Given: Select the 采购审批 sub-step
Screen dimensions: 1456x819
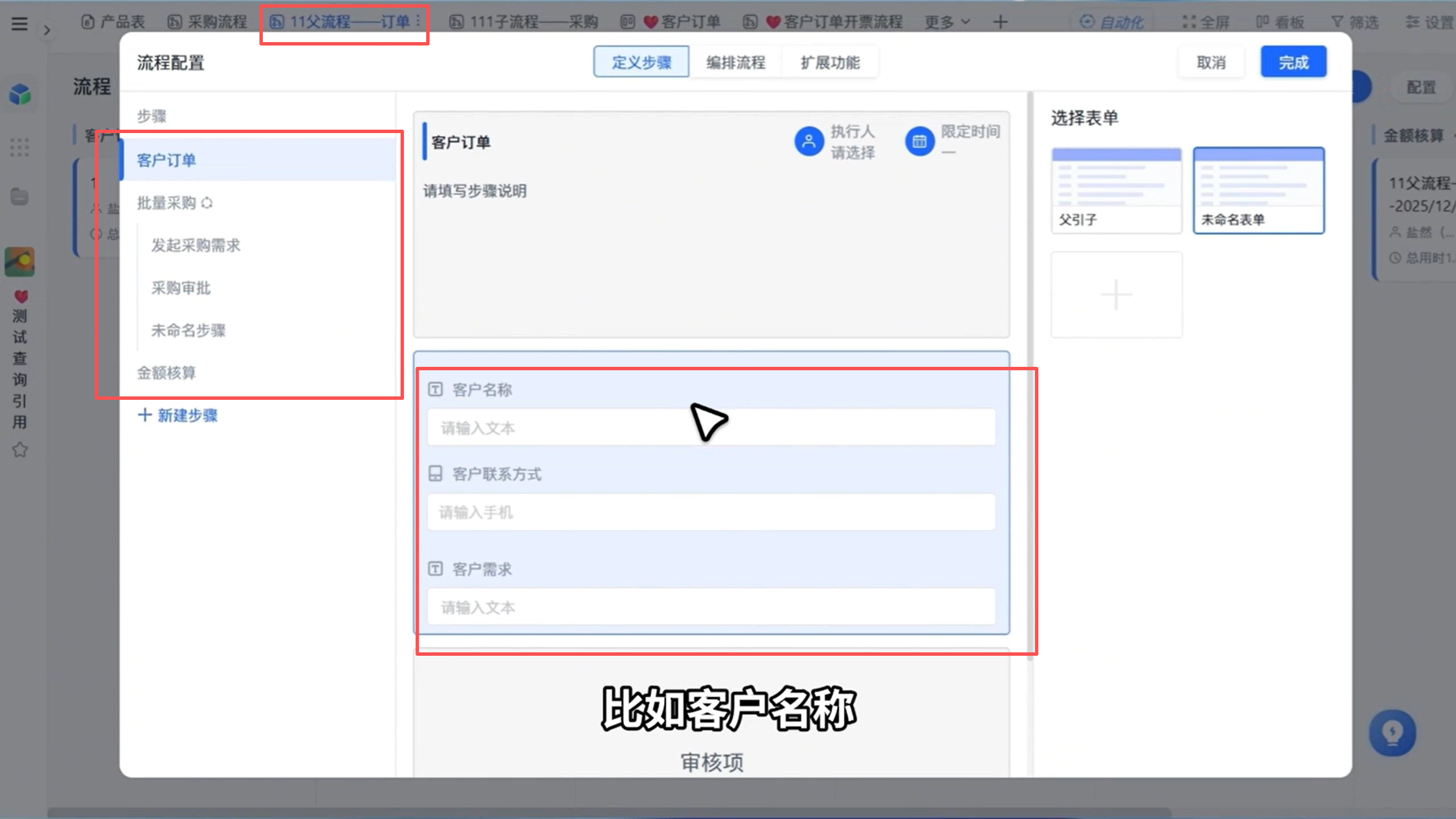Looking at the screenshot, I should [181, 288].
